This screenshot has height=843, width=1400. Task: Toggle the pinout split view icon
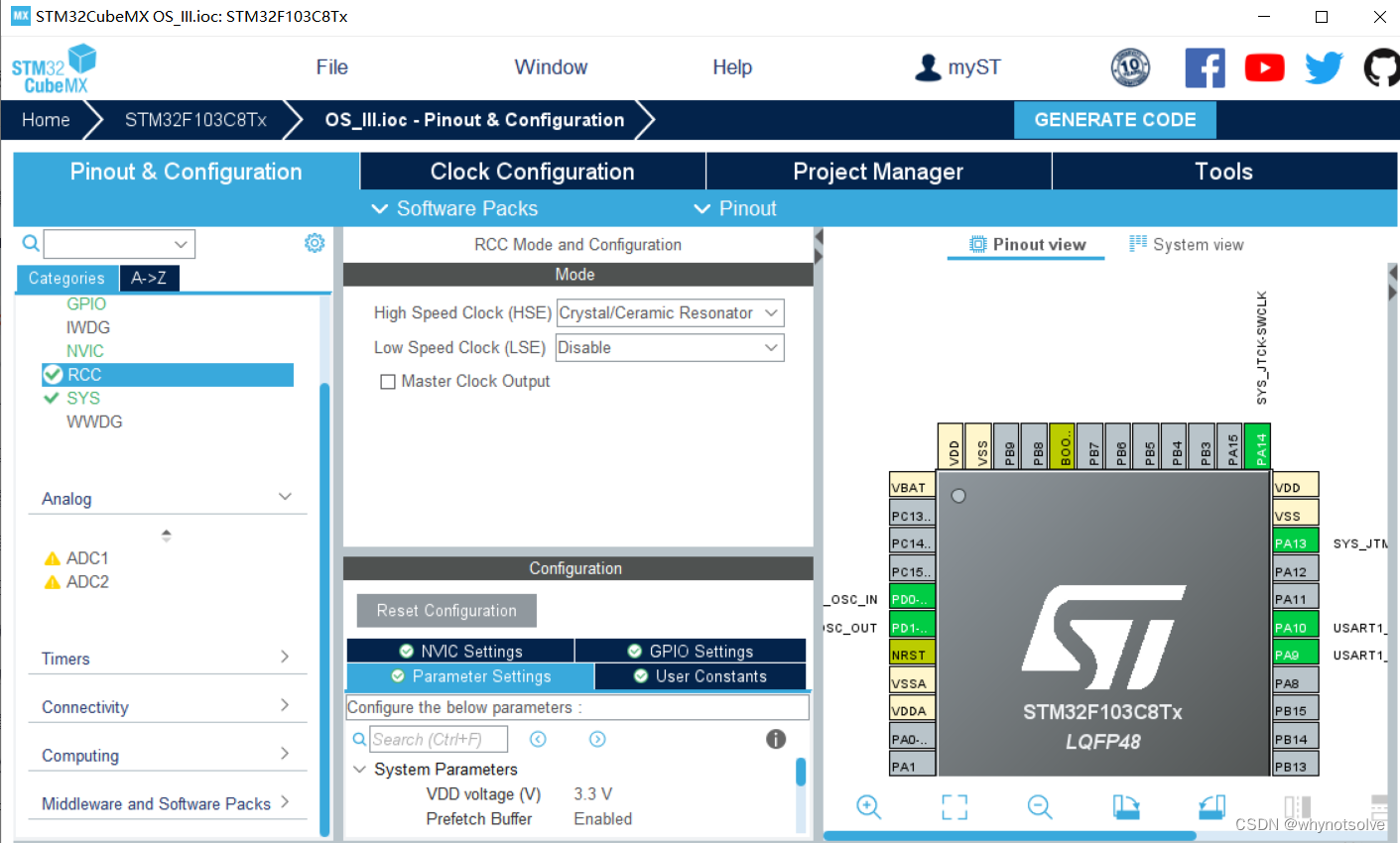click(x=1297, y=807)
